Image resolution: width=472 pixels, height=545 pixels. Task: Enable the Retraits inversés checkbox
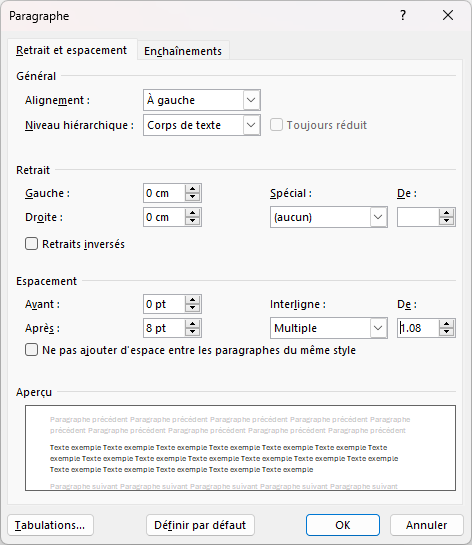[x=31, y=244]
